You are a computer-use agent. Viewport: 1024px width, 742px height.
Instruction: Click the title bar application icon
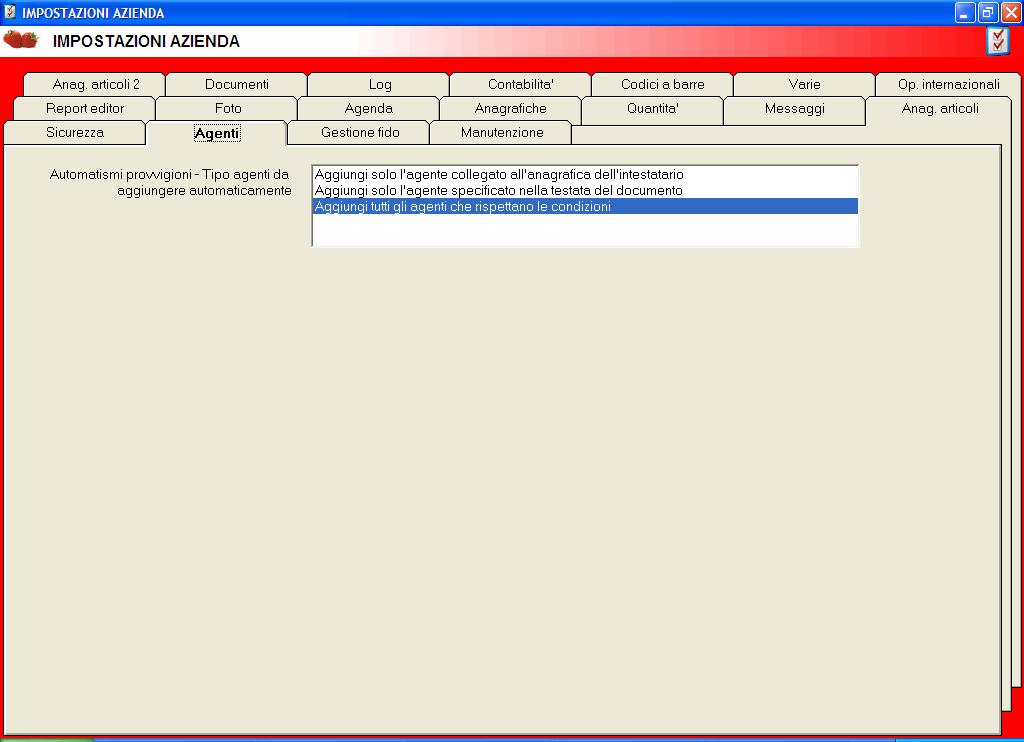pyautogui.click(x=10, y=12)
